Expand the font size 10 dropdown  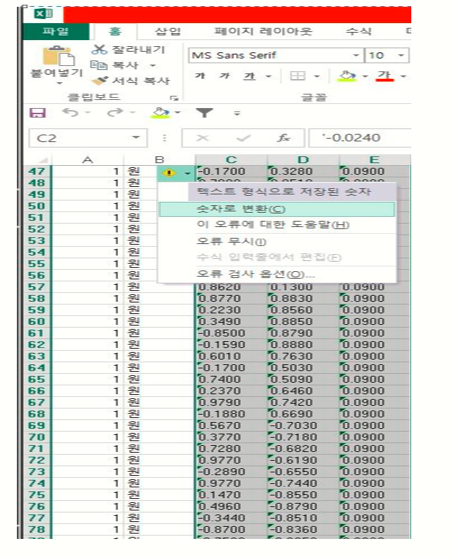[x=401, y=55]
